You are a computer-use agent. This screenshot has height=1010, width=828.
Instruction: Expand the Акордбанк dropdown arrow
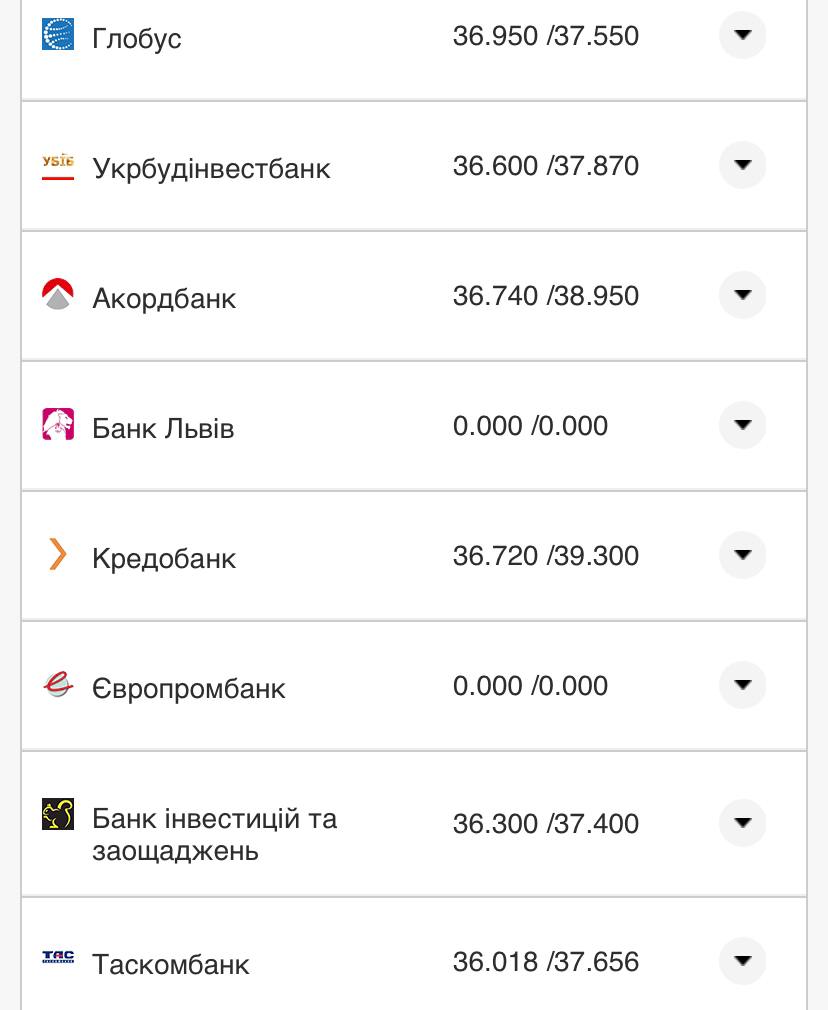click(x=742, y=295)
